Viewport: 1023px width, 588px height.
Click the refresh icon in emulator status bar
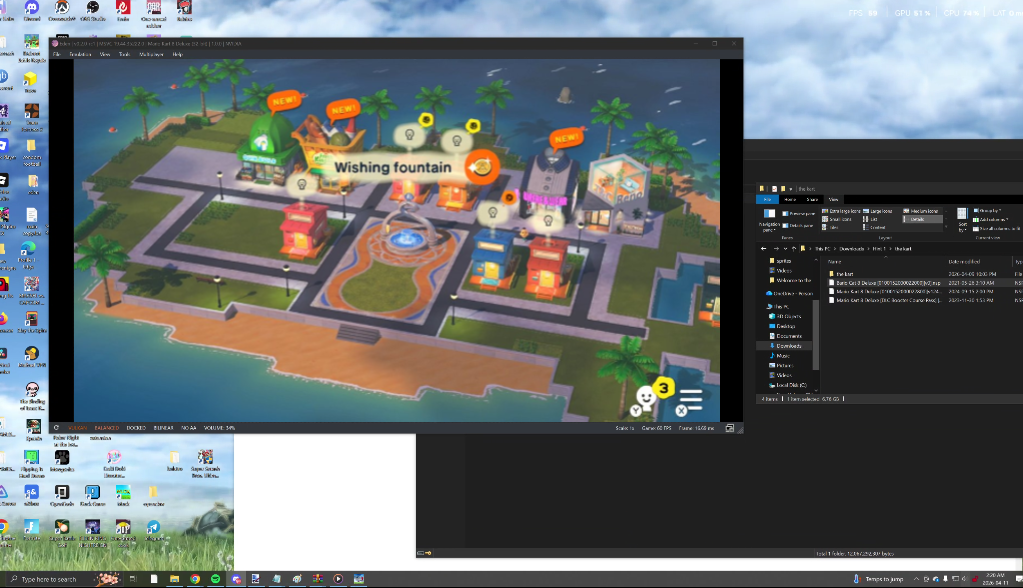(56, 428)
